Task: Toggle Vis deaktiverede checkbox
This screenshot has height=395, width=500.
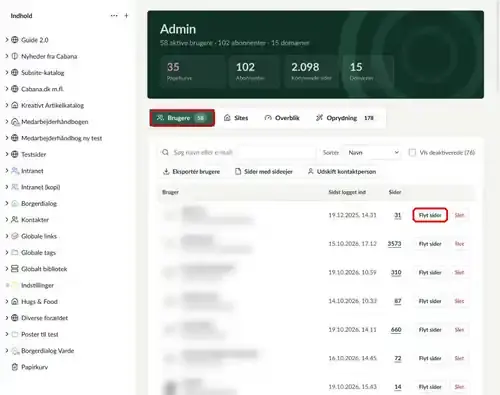Action: pyautogui.click(x=412, y=152)
